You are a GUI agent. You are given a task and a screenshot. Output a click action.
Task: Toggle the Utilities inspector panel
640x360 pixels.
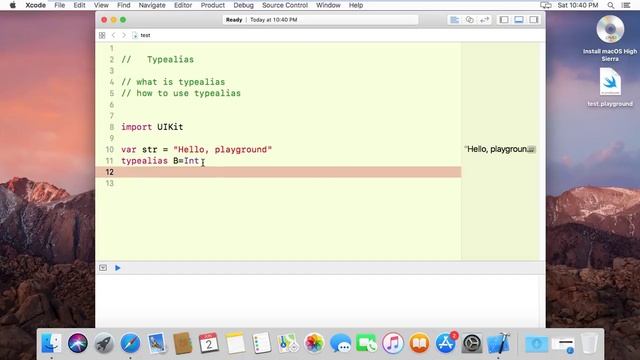[x=534, y=20]
